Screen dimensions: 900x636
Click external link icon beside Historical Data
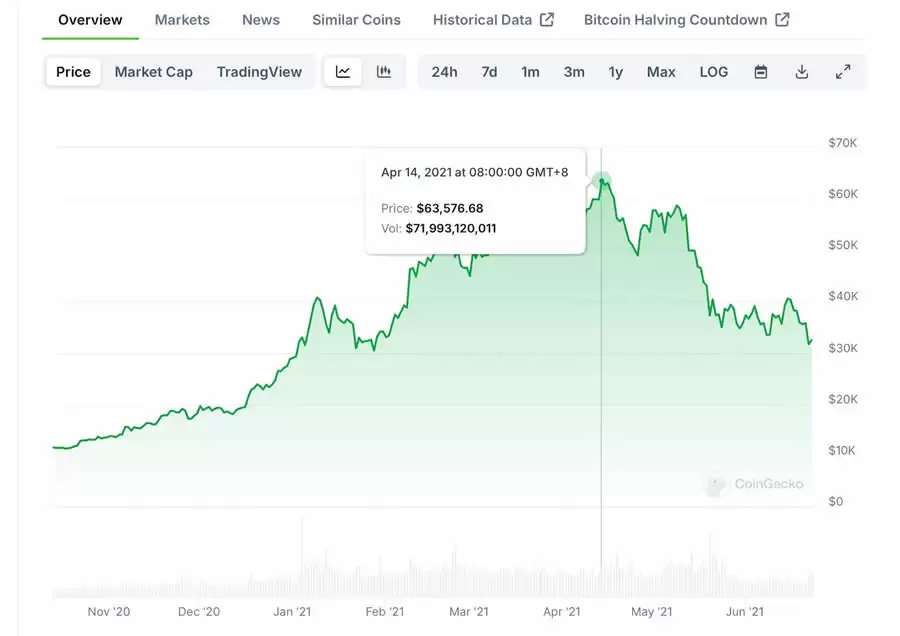[547, 20]
